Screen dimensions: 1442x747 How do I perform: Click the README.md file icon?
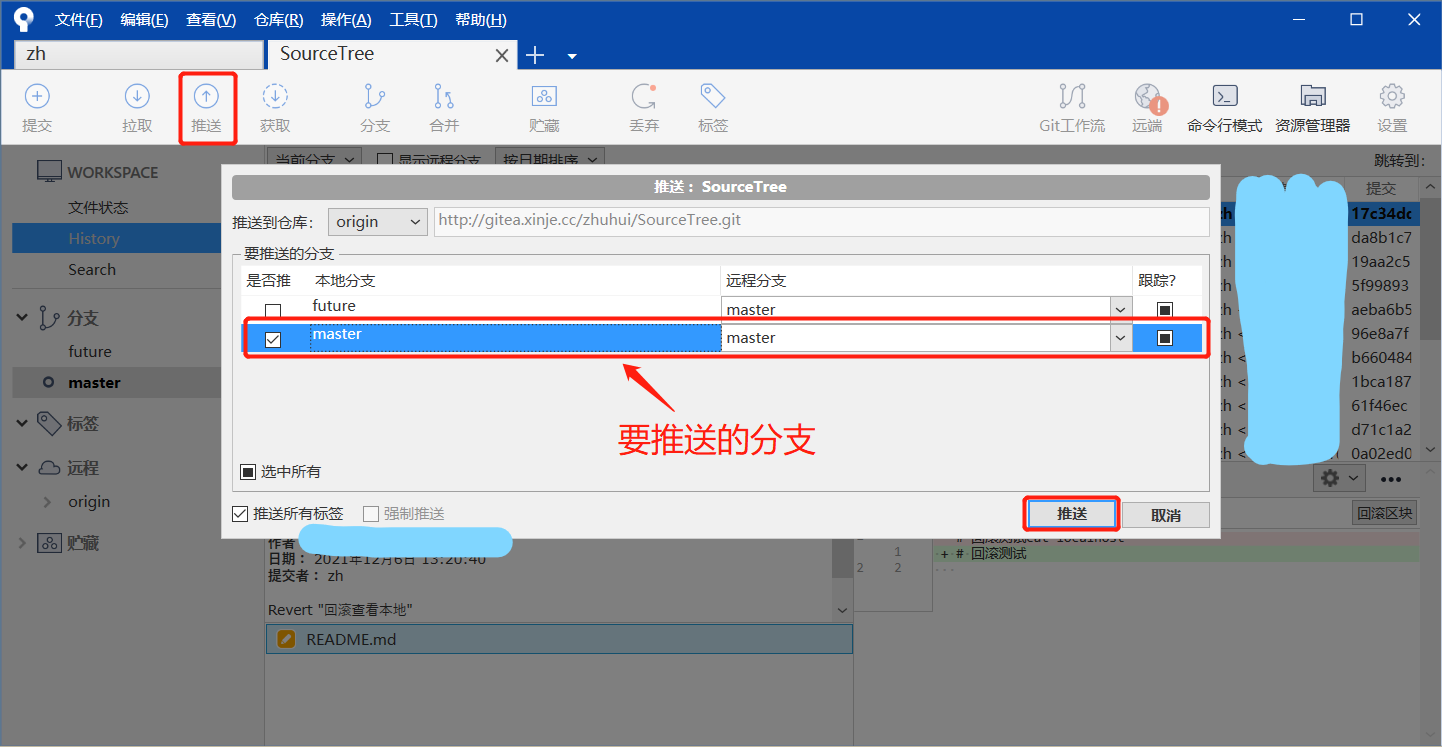pyautogui.click(x=286, y=639)
